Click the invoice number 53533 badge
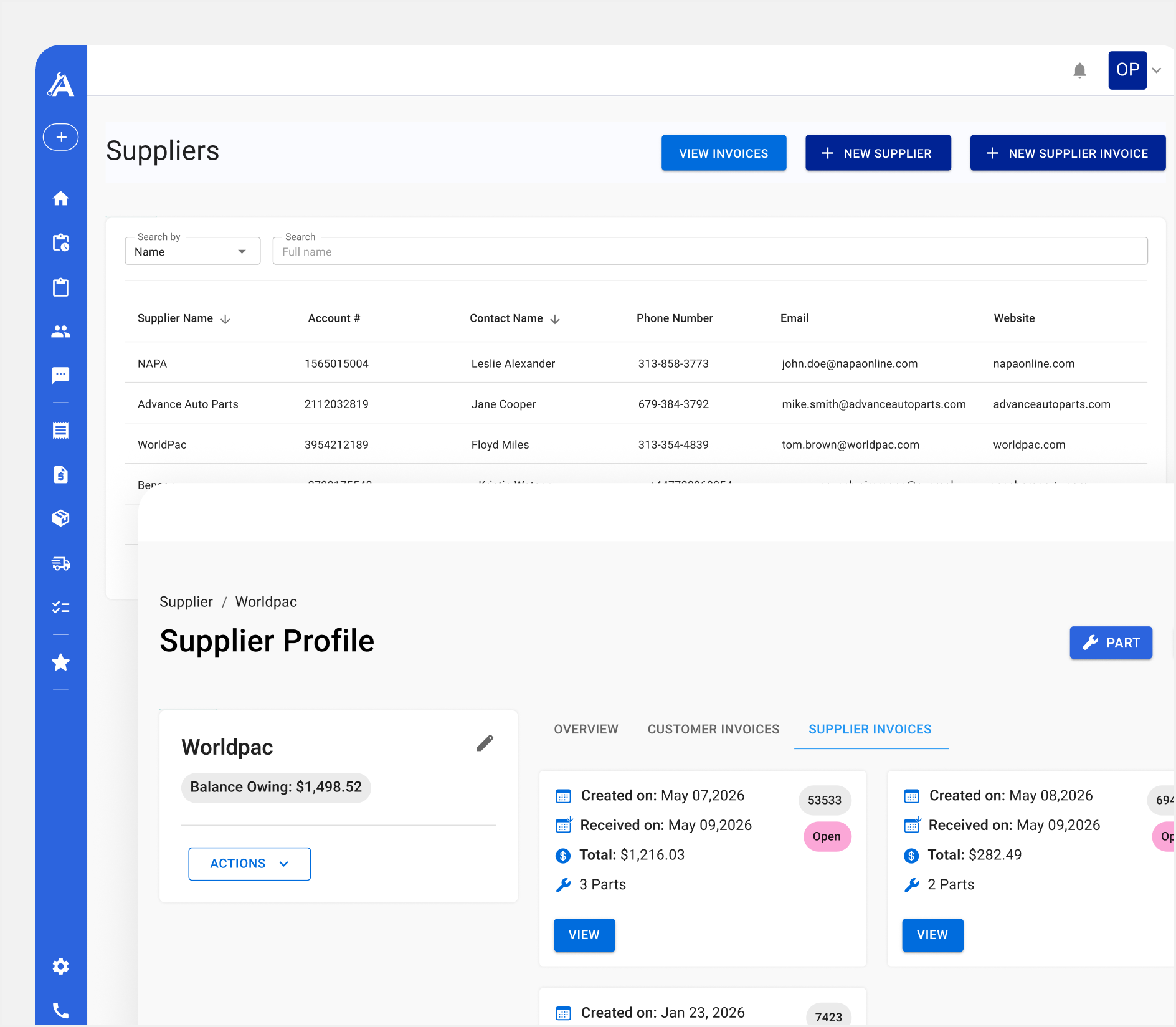Screen dimensions: 1176x1027 coord(825,800)
